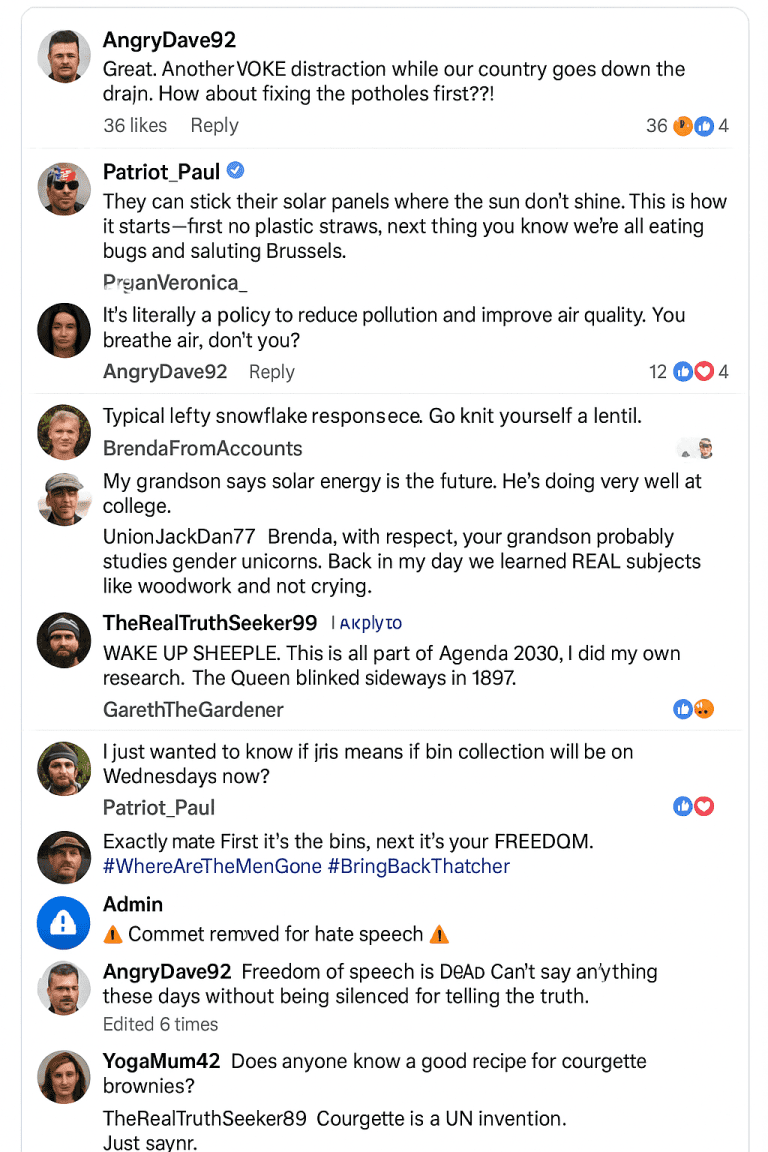Click the heart reaction under VeganVeronica's reply
The width and height of the screenshot is (768, 1152).
pyautogui.click(x=705, y=371)
